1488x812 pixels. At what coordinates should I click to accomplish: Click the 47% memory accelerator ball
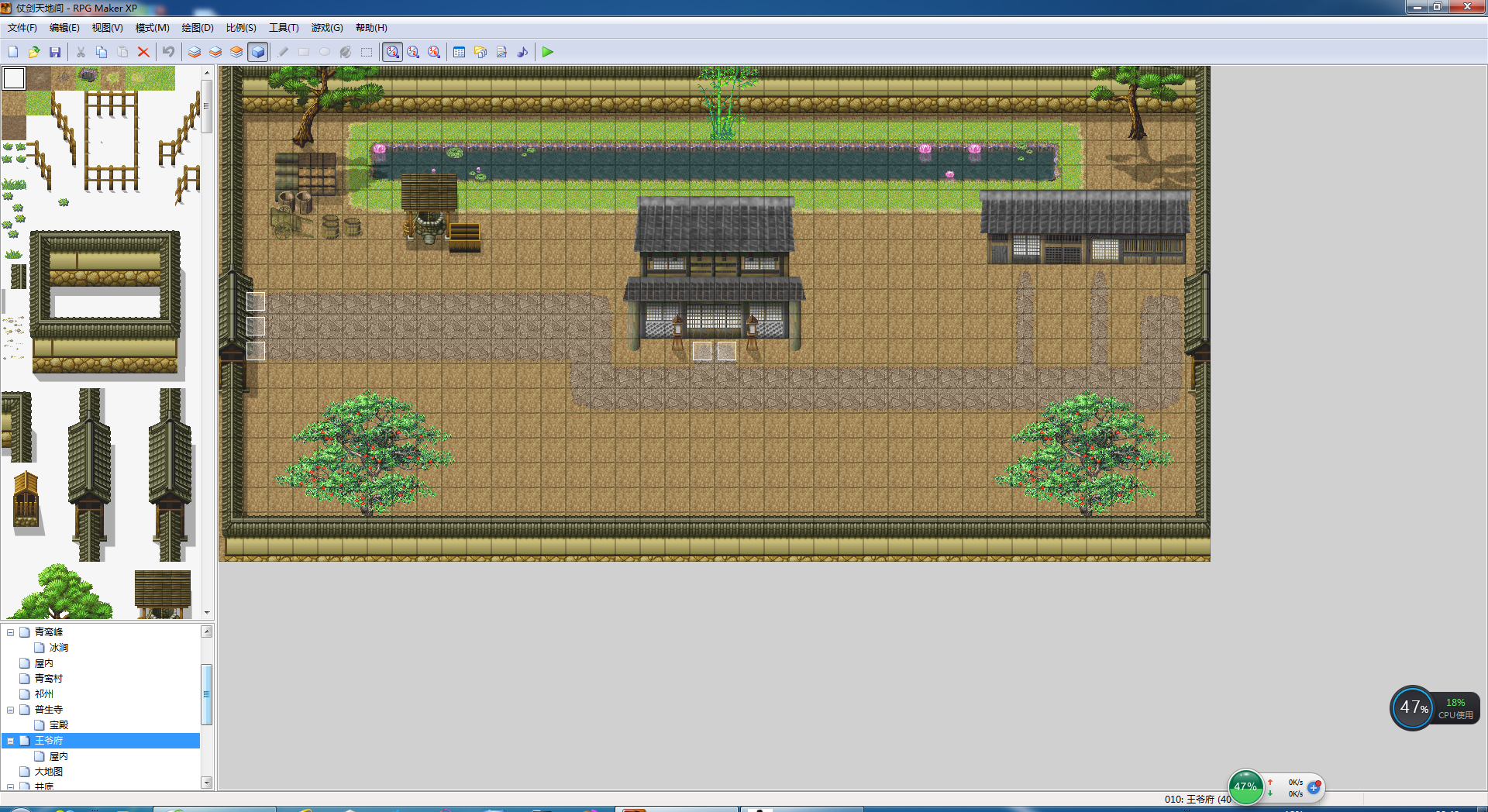click(1245, 786)
